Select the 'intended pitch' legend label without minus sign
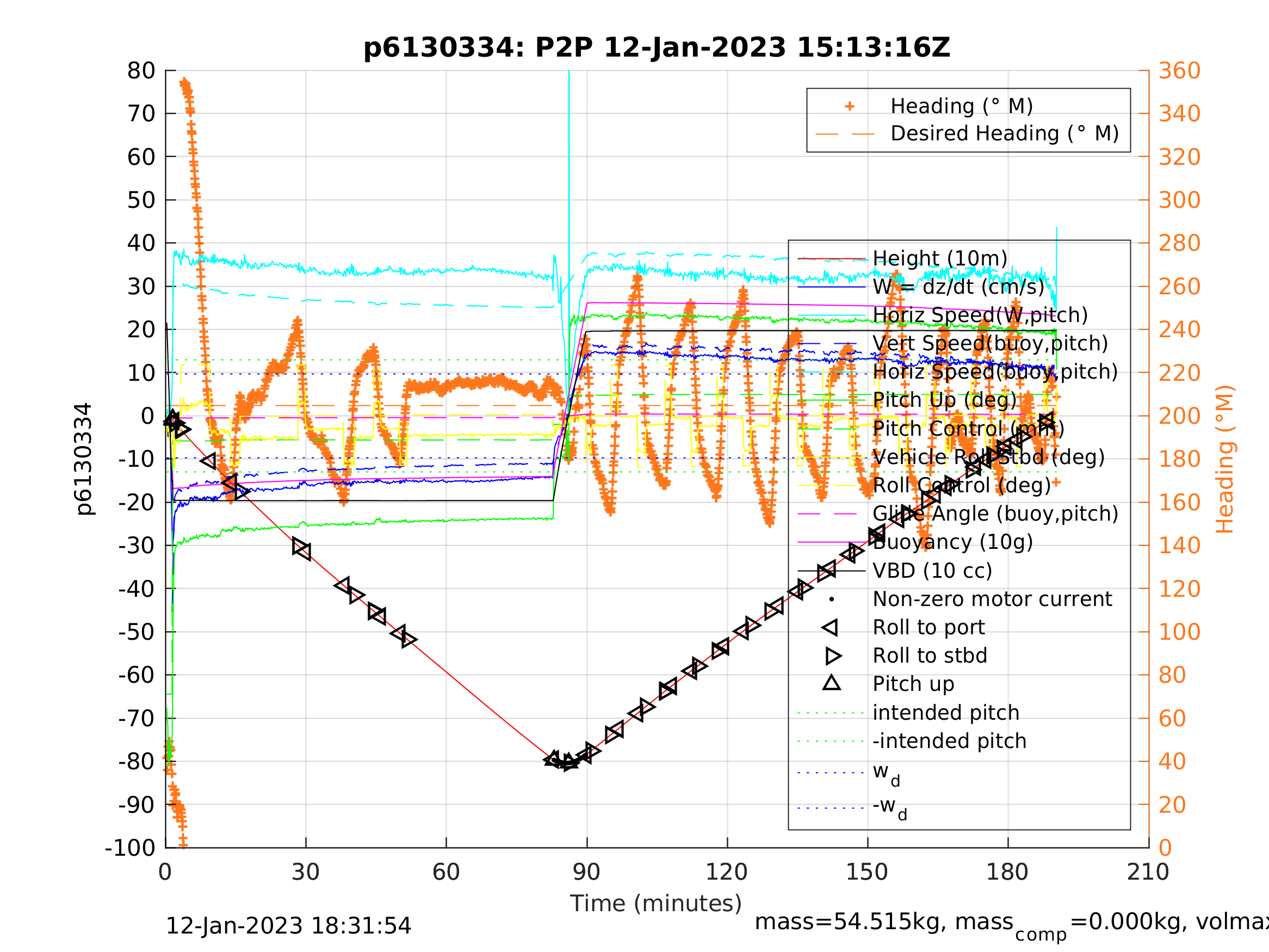Image resolution: width=1269 pixels, height=952 pixels. pos(946,713)
